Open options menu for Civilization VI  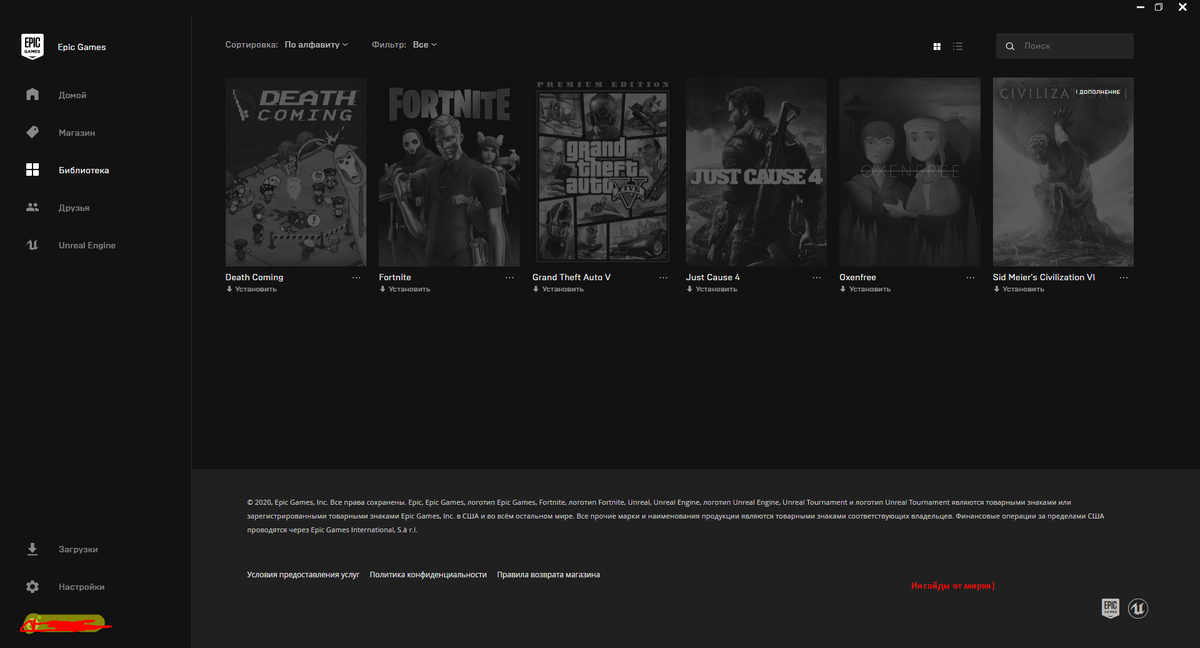(x=1124, y=277)
